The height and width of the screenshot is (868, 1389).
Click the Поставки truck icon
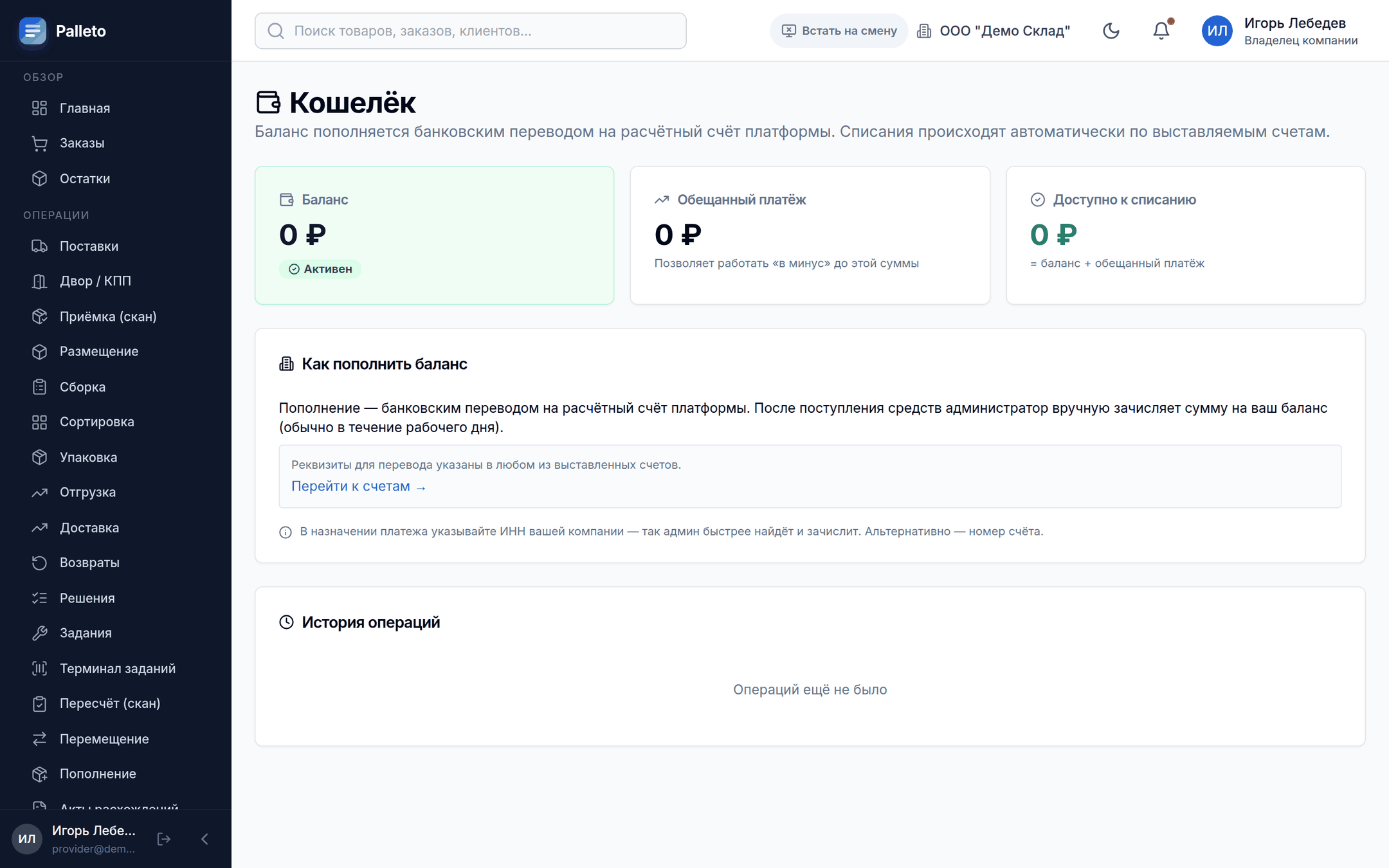[40, 246]
